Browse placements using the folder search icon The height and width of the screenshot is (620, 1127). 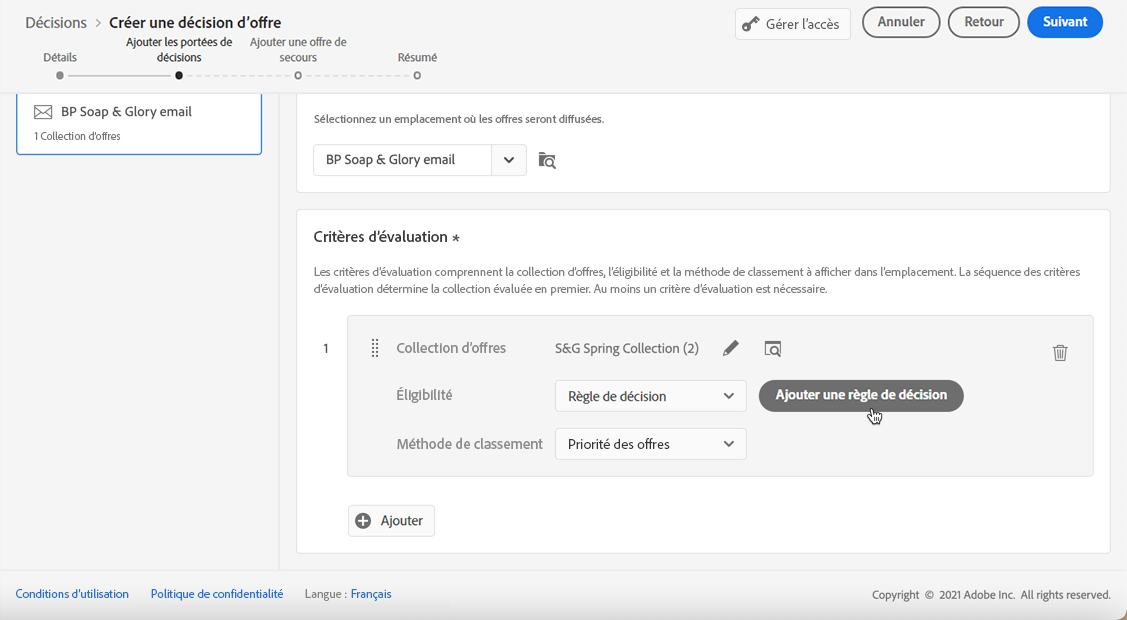coord(547,160)
